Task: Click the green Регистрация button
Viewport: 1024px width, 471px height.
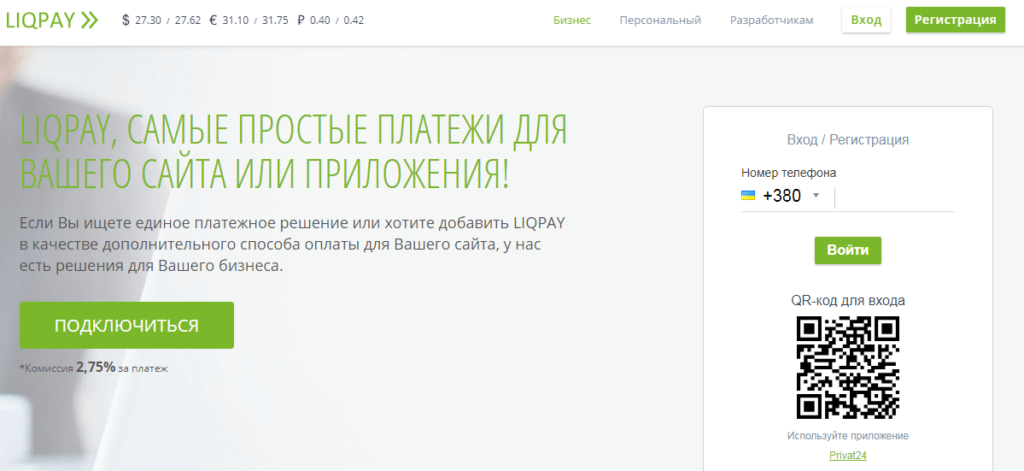Action: point(955,20)
